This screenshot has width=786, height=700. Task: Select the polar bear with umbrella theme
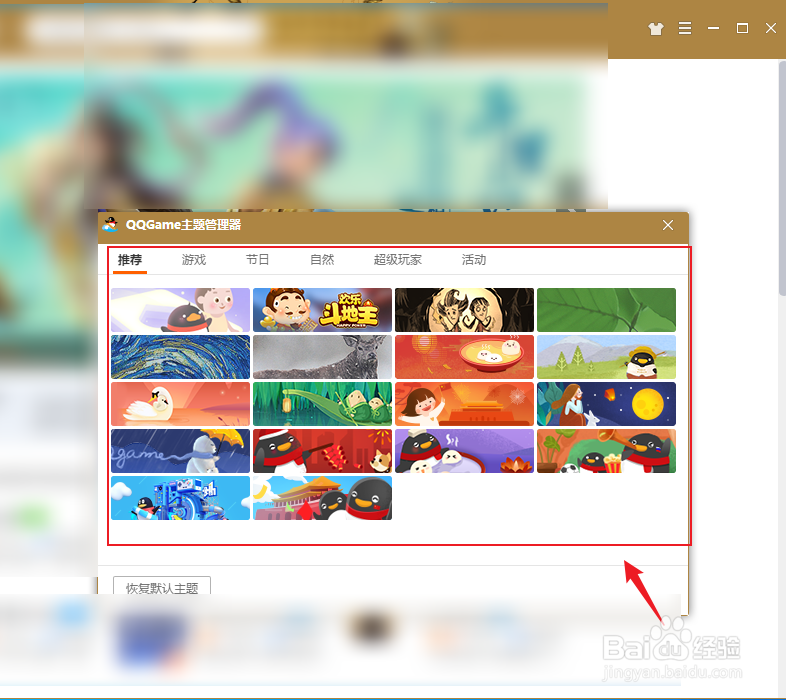click(180, 451)
